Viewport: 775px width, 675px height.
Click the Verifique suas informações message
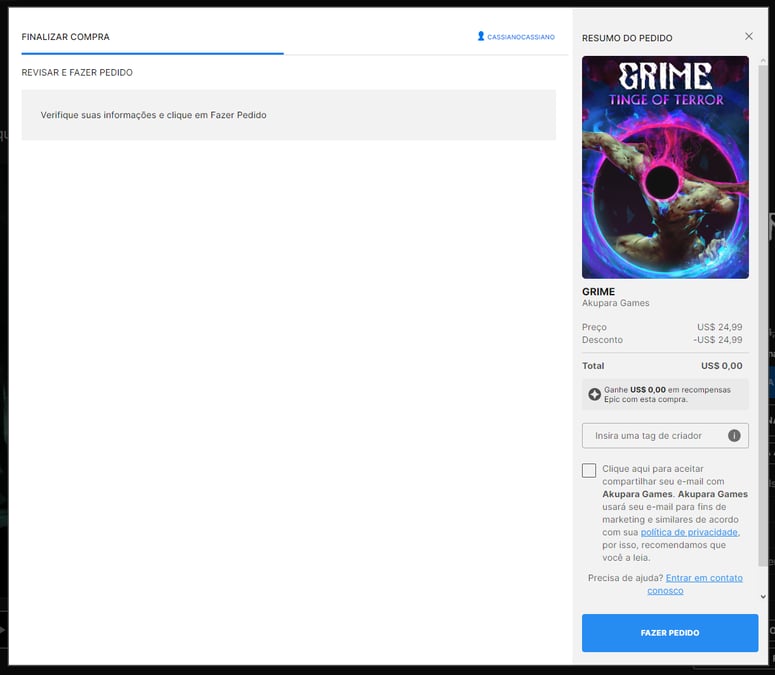click(x=153, y=115)
